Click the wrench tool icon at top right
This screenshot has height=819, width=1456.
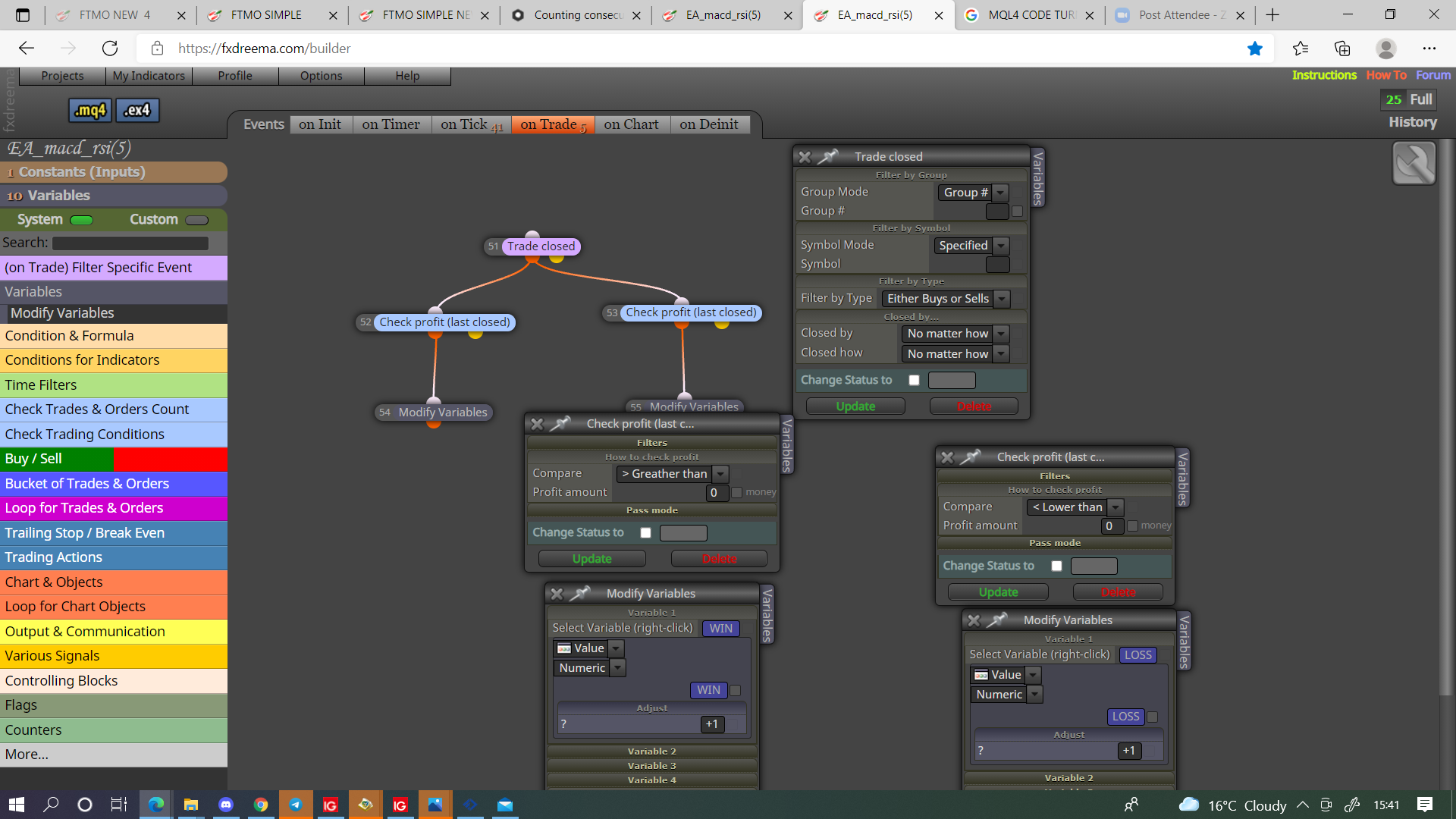[1414, 163]
